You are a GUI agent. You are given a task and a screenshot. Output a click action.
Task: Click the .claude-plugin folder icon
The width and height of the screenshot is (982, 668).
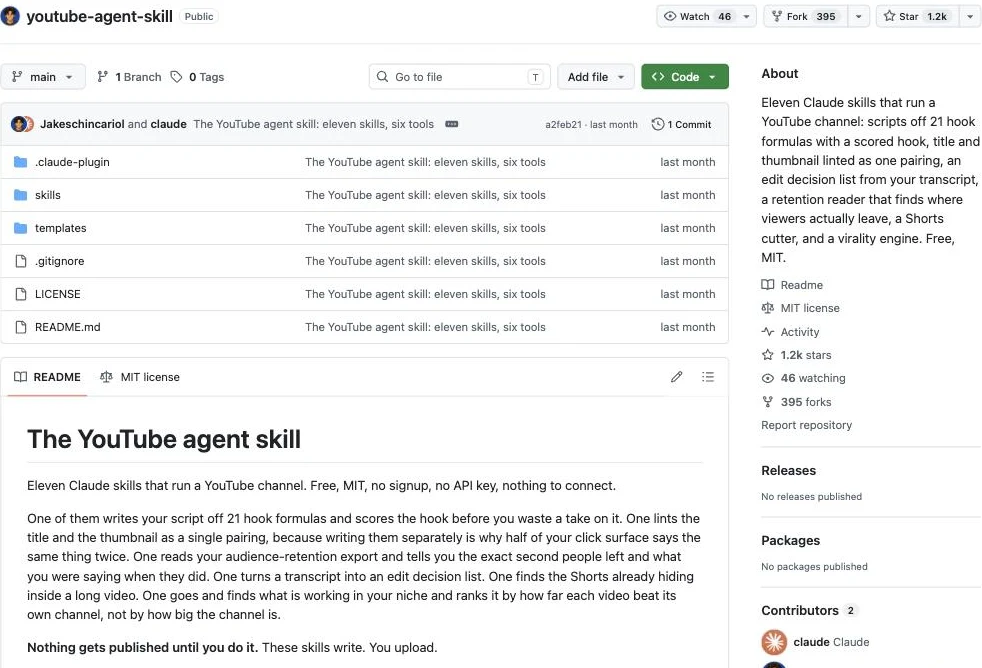(x=21, y=162)
